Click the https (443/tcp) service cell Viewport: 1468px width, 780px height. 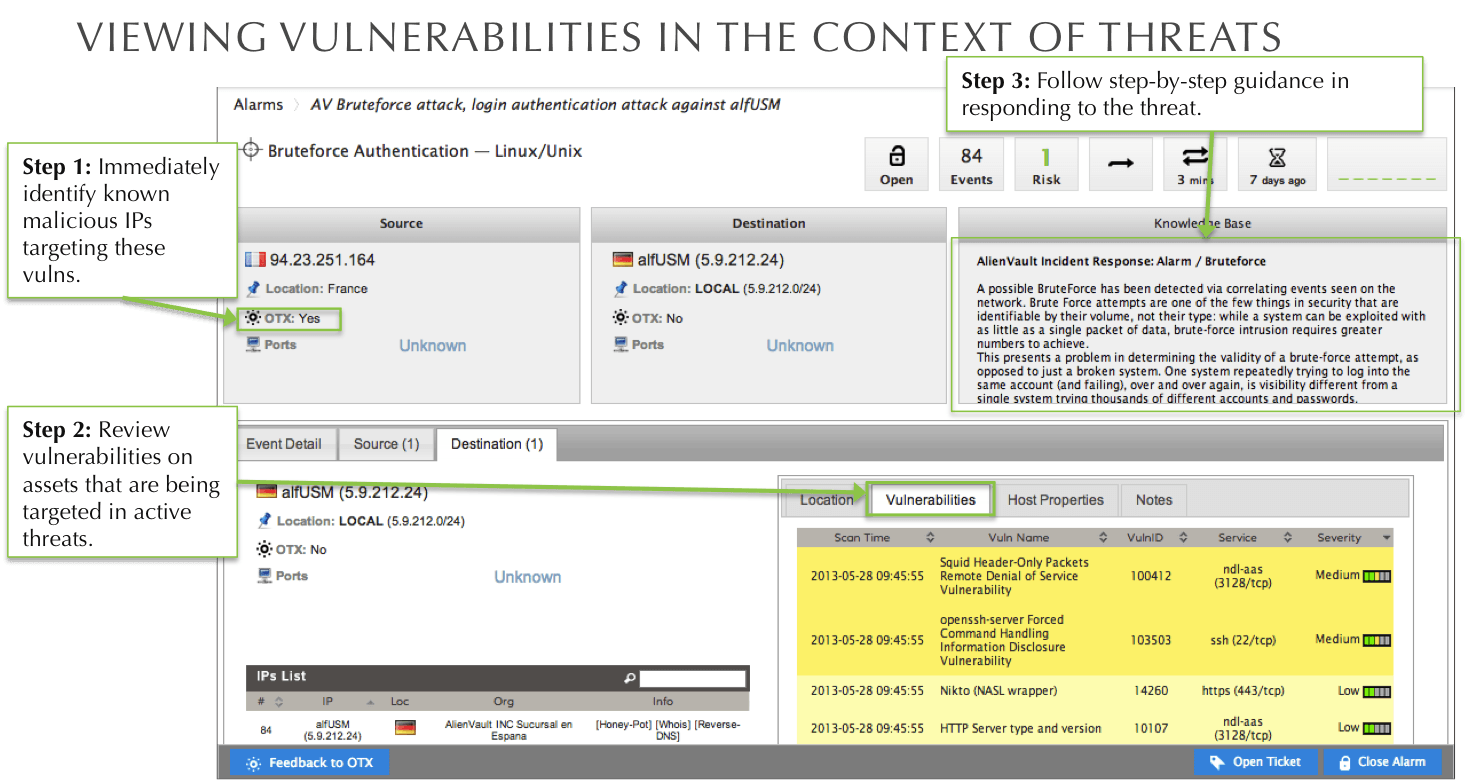point(1243,691)
